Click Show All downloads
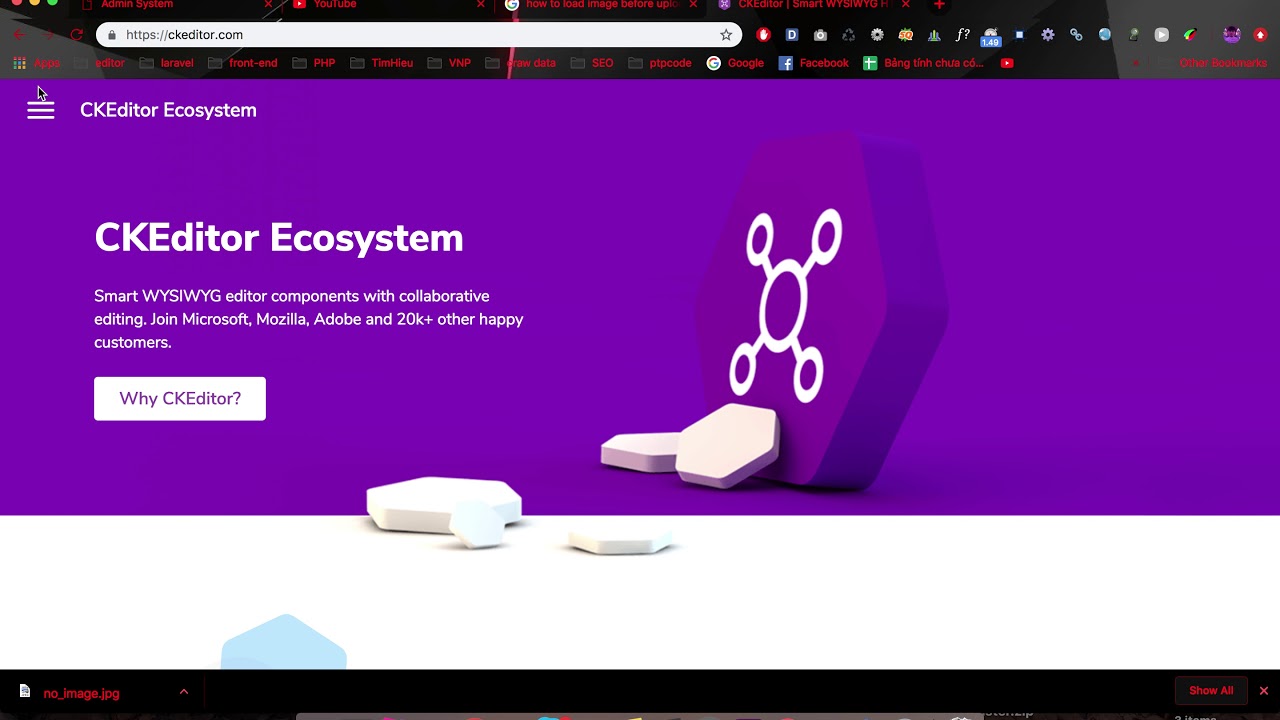Image resolution: width=1280 pixels, height=720 pixels. (x=1211, y=691)
